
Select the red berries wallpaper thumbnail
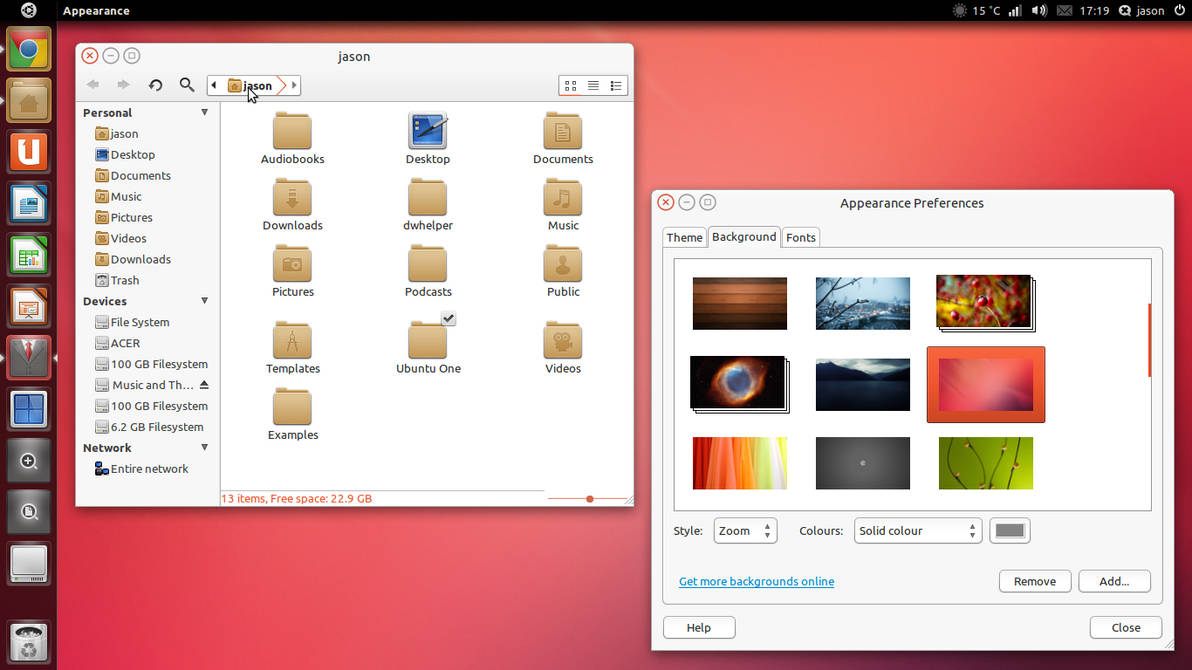pos(985,303)
